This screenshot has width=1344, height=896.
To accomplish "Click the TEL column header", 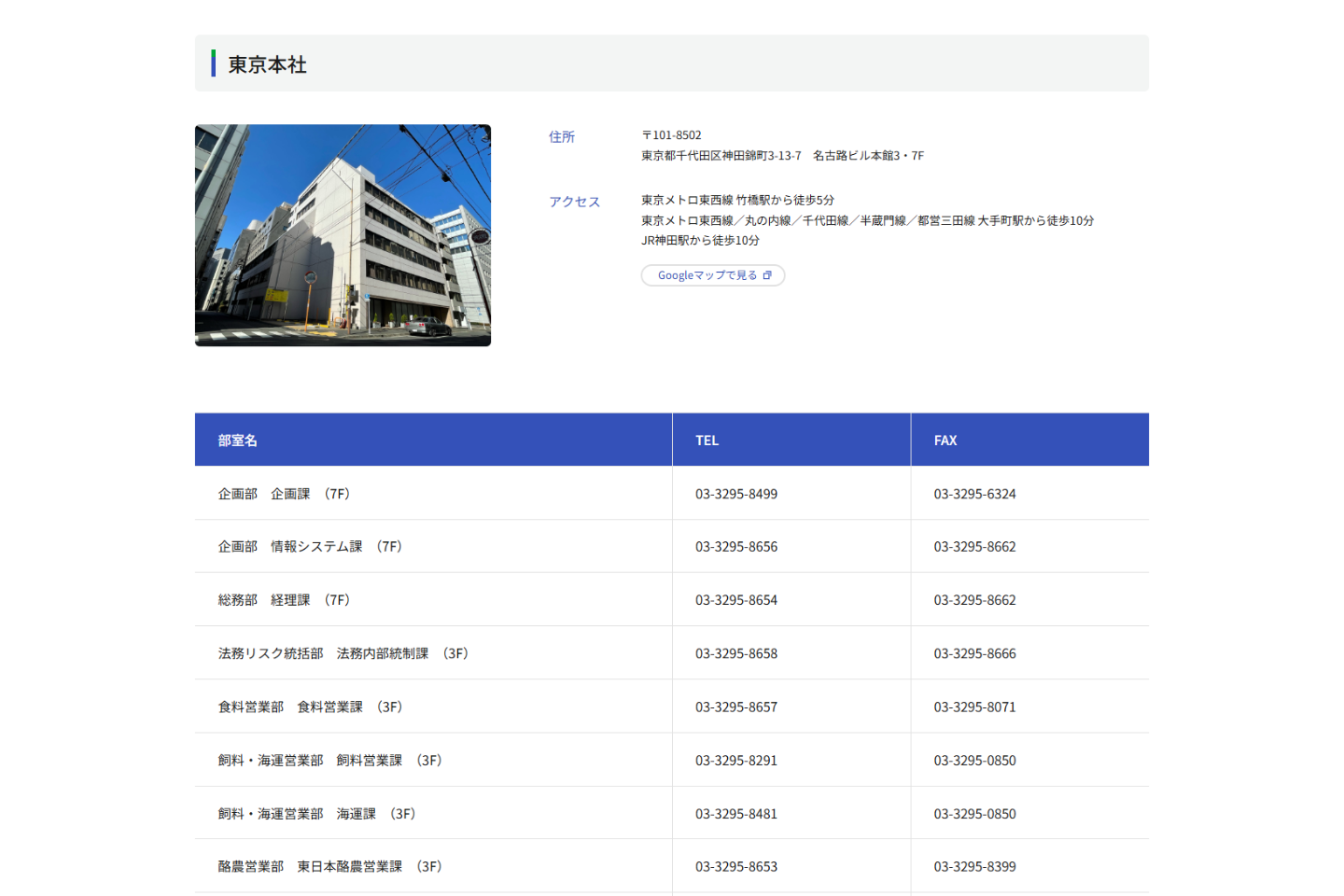I will 707,441.
